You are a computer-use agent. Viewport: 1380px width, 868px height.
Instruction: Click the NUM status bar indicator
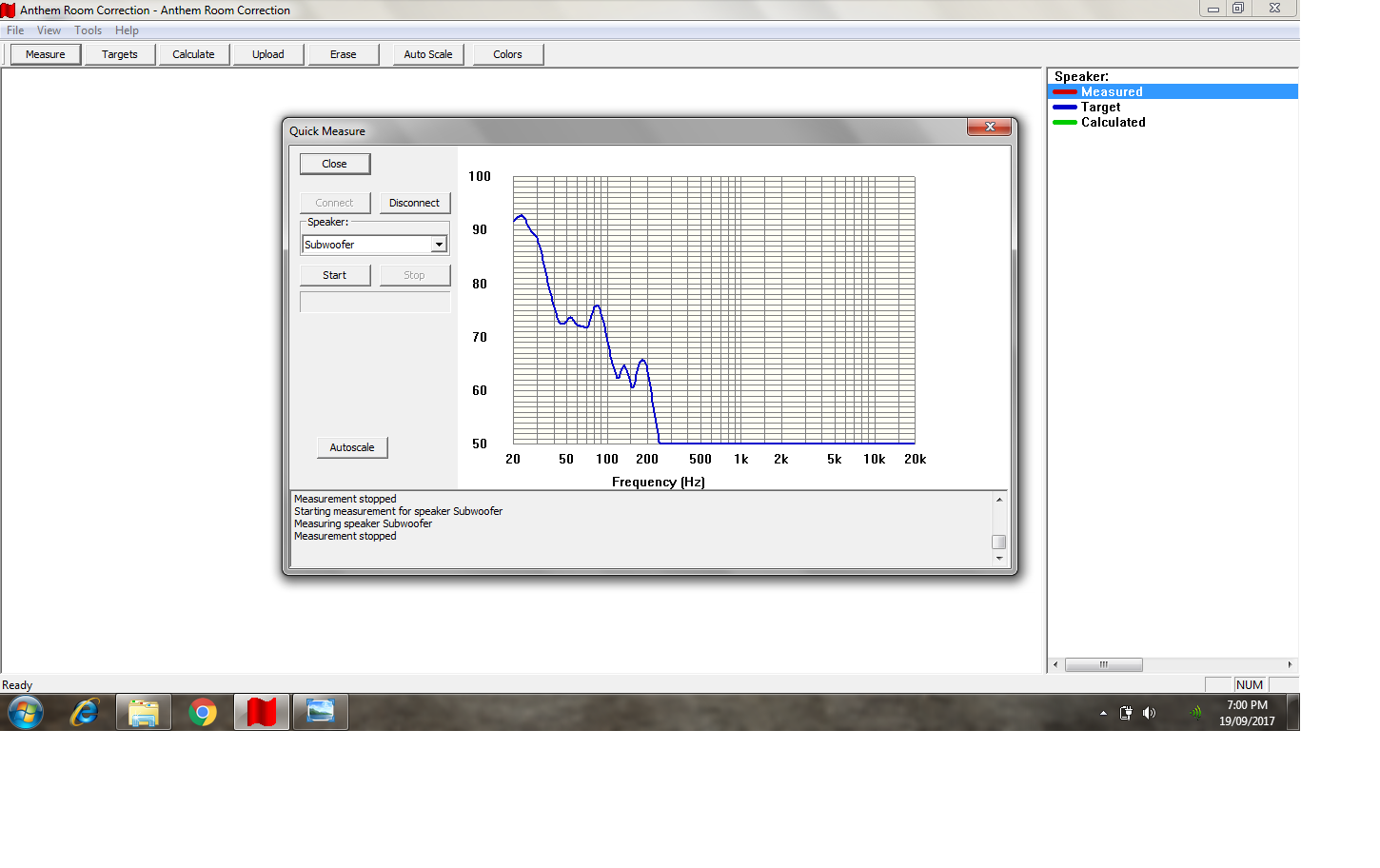(1250, 684)
